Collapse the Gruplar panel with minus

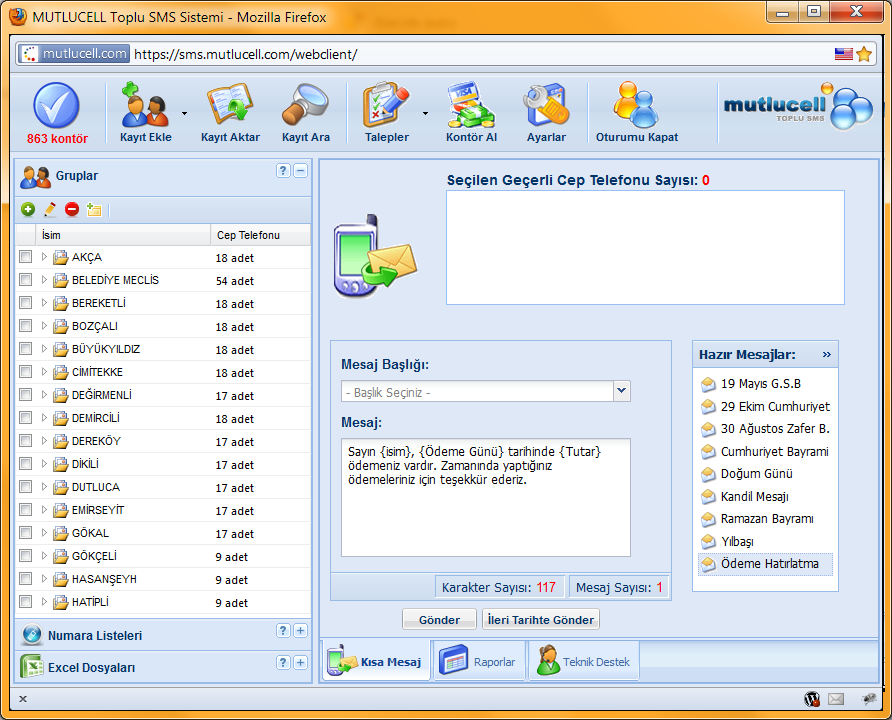point(300,171)
